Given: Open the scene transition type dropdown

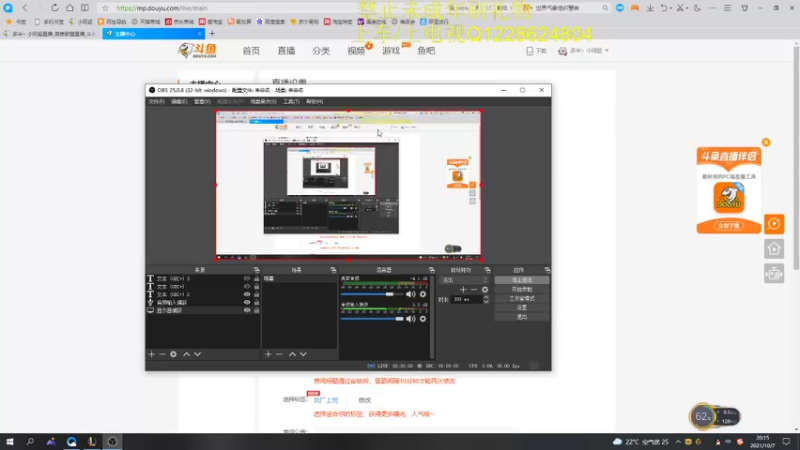Looking at the screenshot, I should pyautogui.click(x=464, y=280).
